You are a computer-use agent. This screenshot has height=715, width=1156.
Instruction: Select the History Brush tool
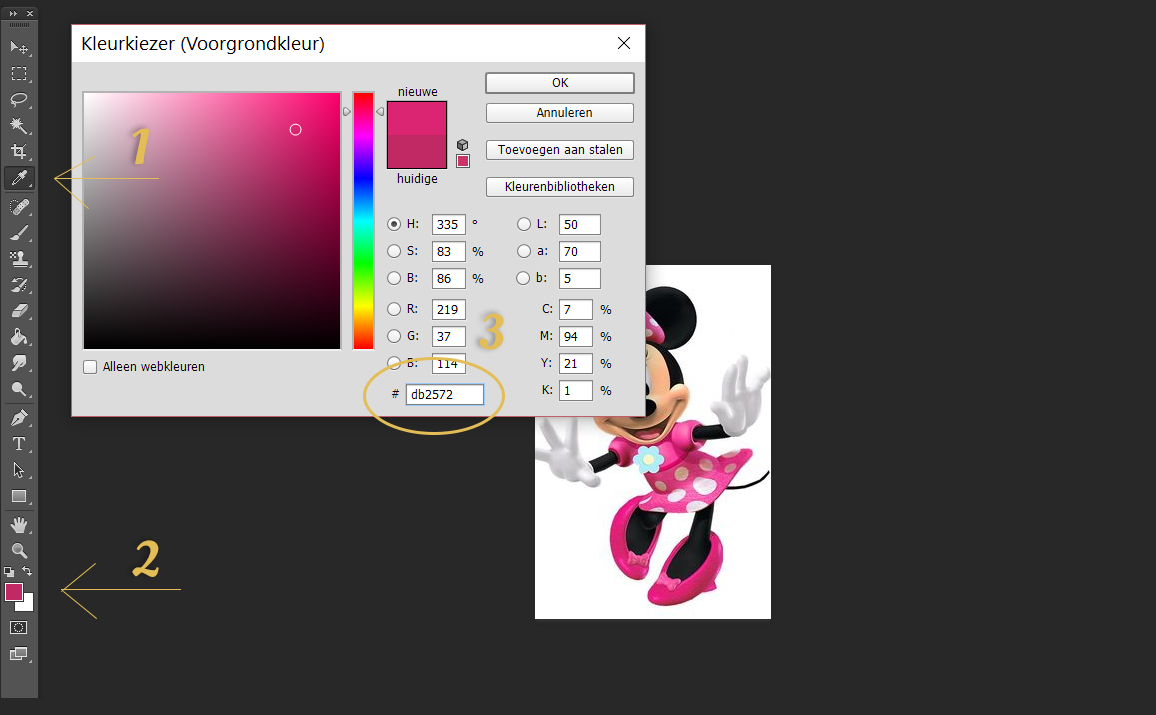pos(19,285)
